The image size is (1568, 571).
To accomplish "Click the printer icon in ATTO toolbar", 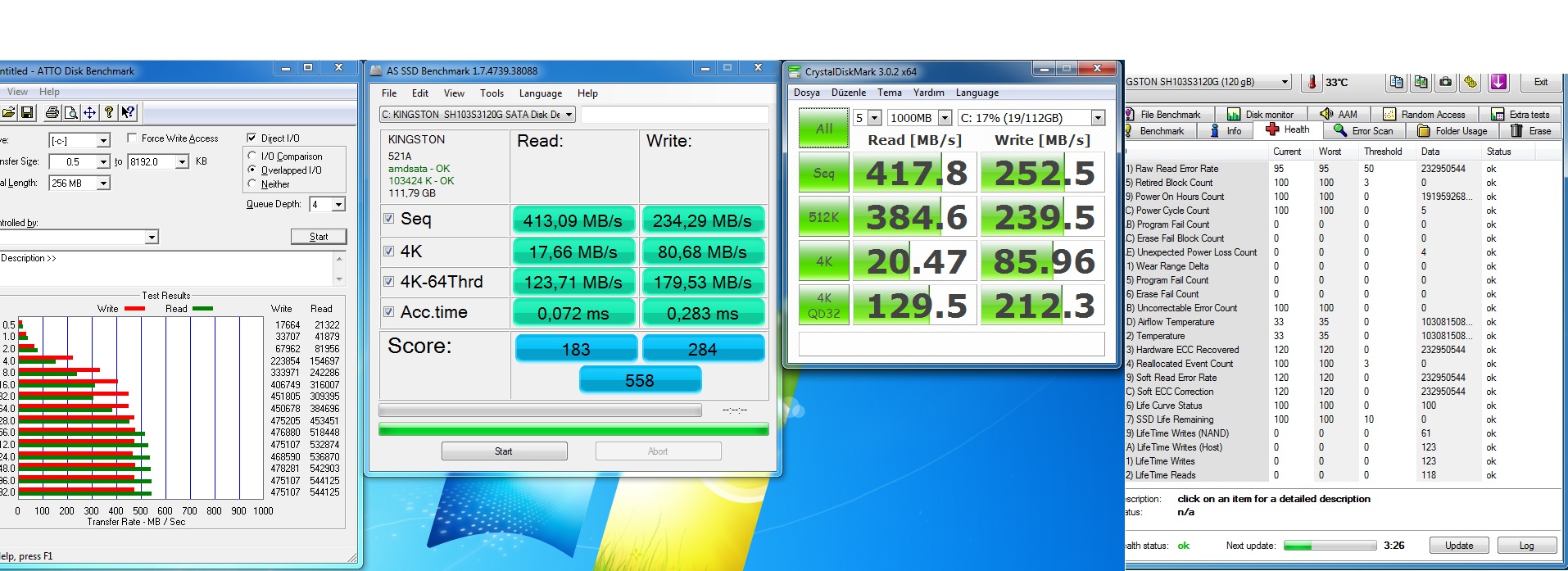I will 52,112.
